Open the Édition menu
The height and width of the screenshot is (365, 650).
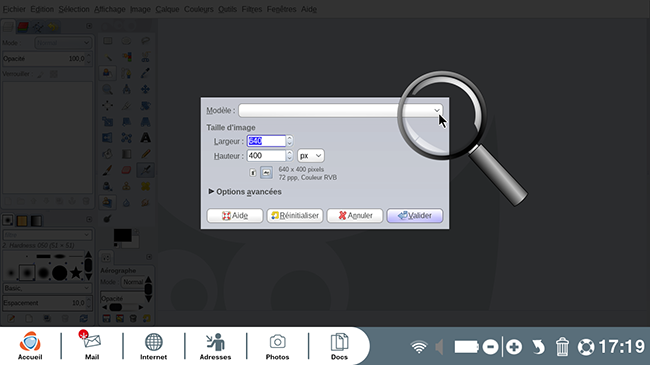42,9
